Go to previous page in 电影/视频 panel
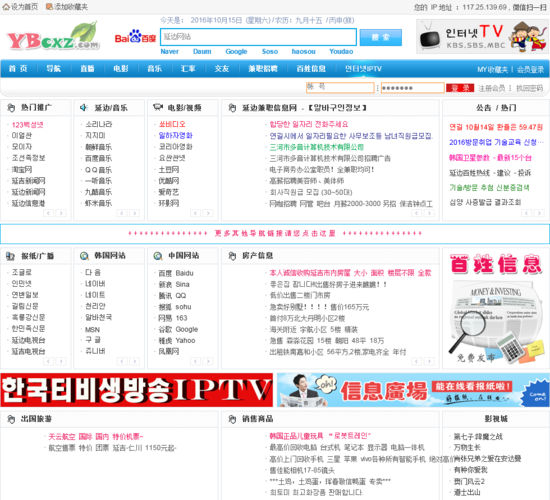 [x=195, y=213]
